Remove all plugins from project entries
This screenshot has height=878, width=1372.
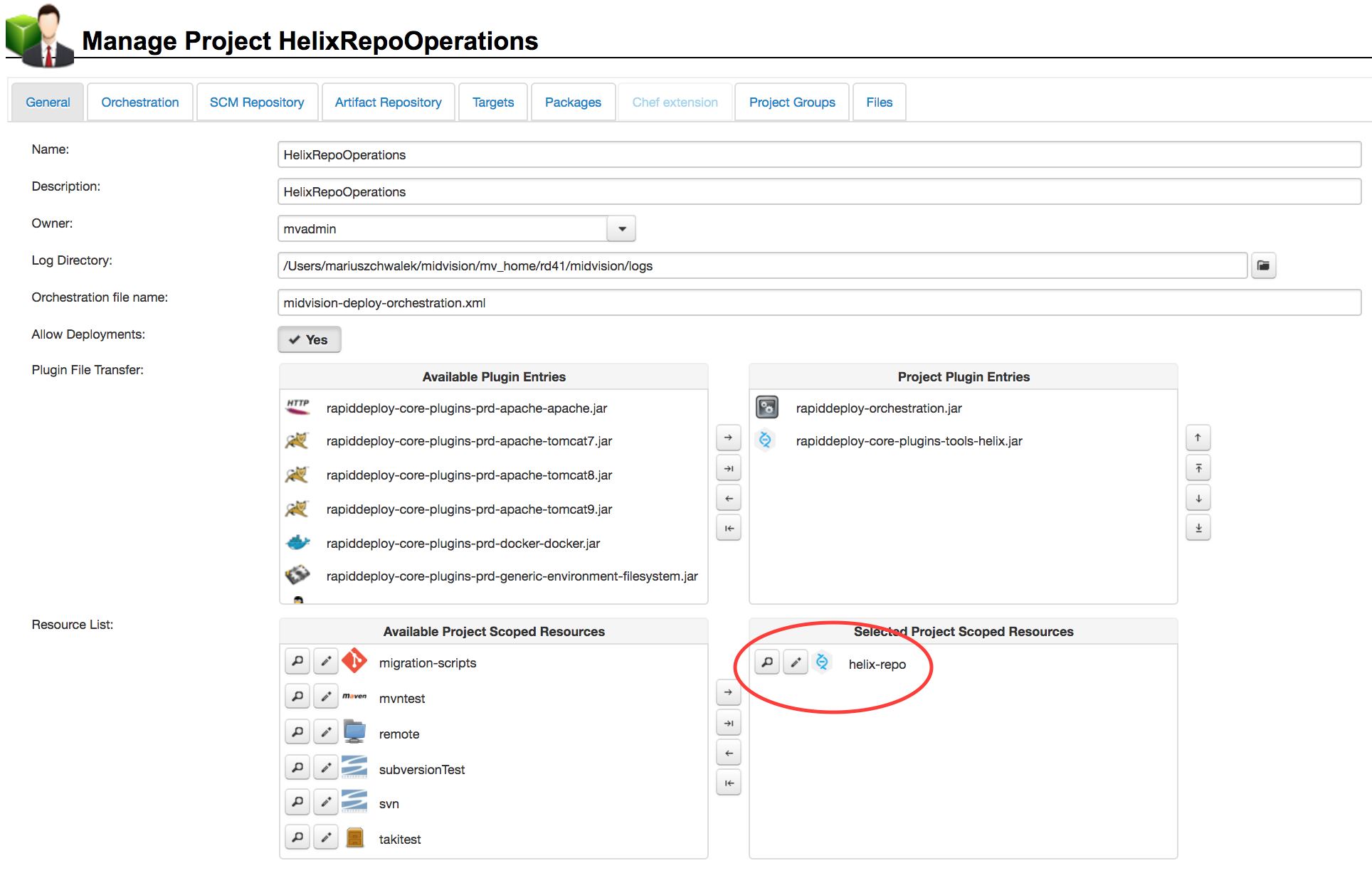pyautogui.click(x=729, y=528)
